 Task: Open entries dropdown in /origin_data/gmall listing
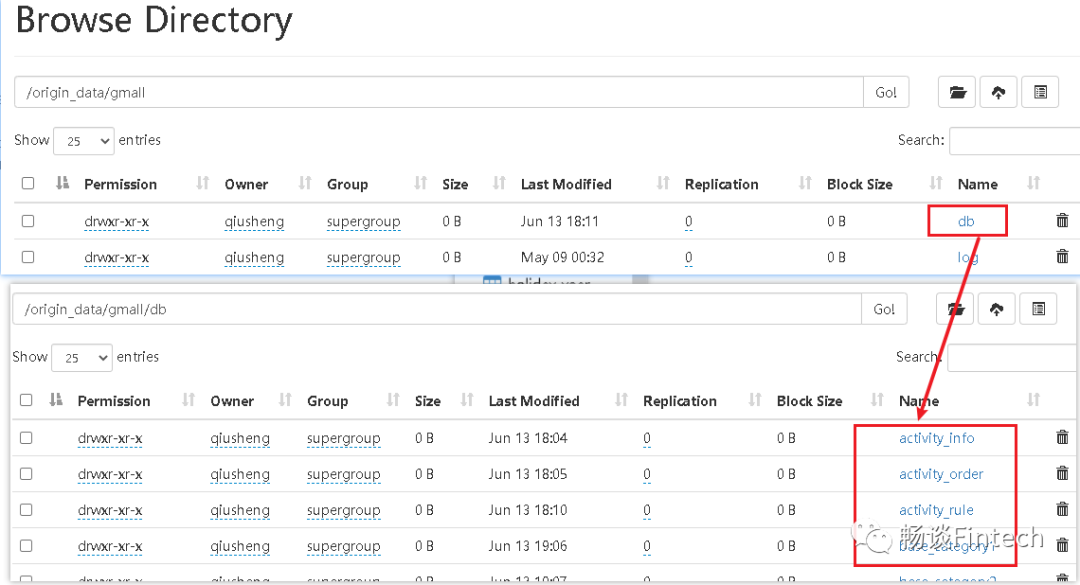pos(84,141)
